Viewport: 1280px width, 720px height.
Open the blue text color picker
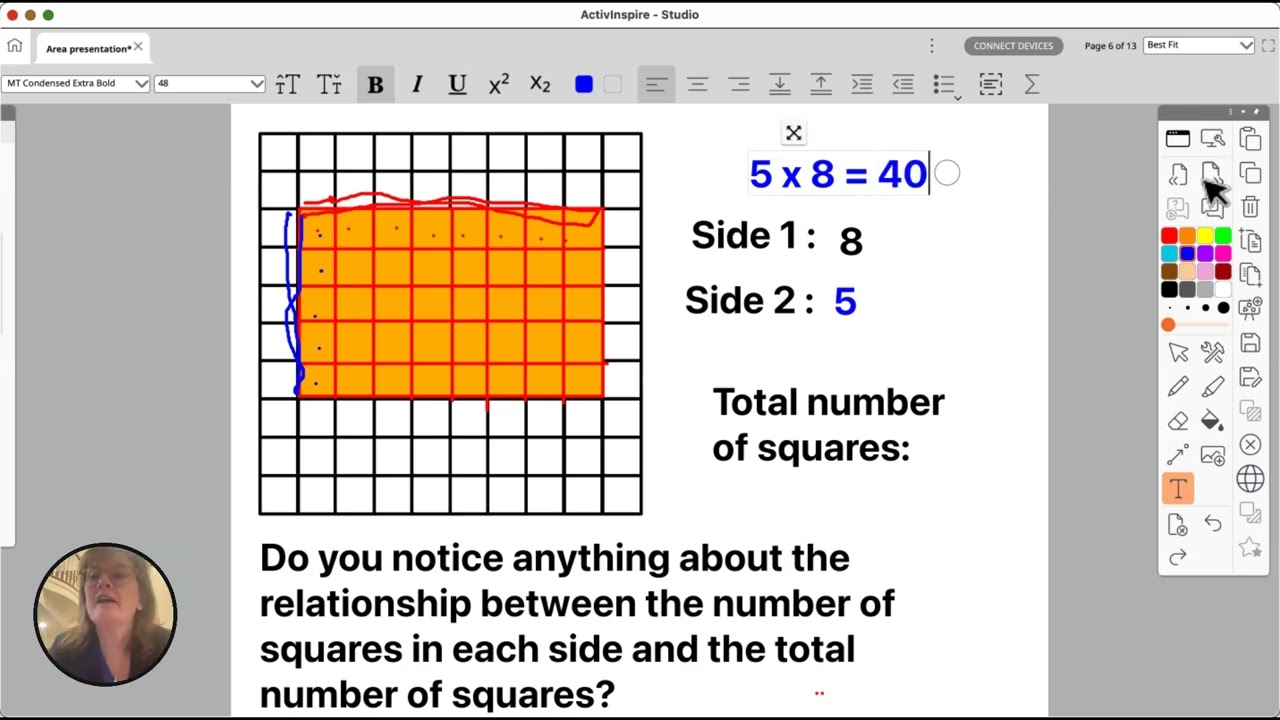[x=584, y=85]
